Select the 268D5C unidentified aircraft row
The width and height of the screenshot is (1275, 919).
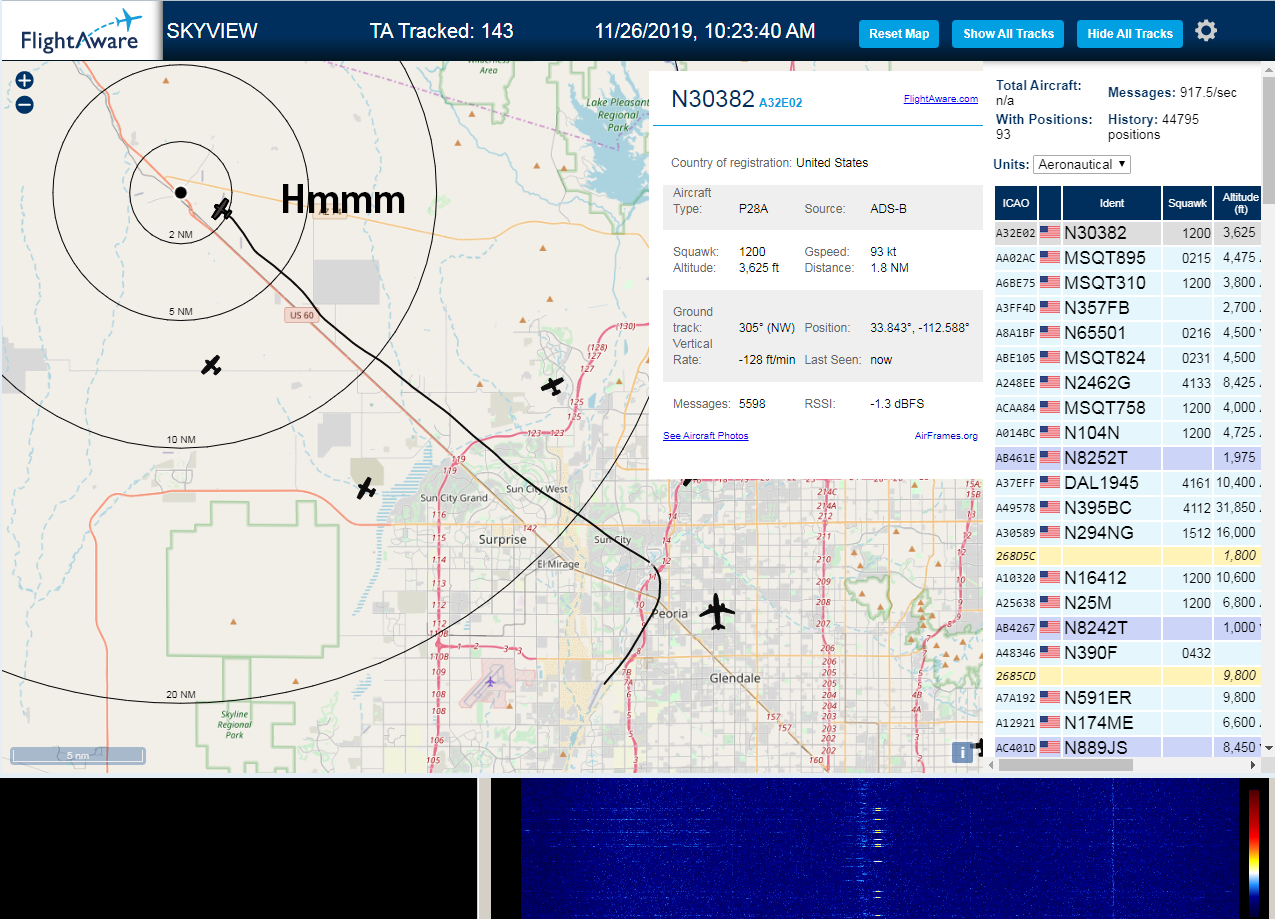coord(1128,556)
